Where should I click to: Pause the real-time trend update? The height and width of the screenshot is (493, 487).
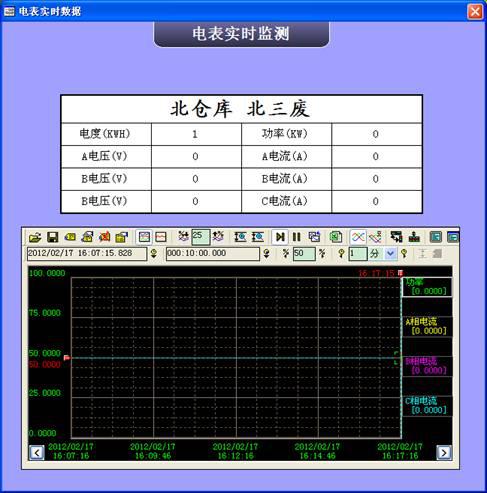pos(296,237)
